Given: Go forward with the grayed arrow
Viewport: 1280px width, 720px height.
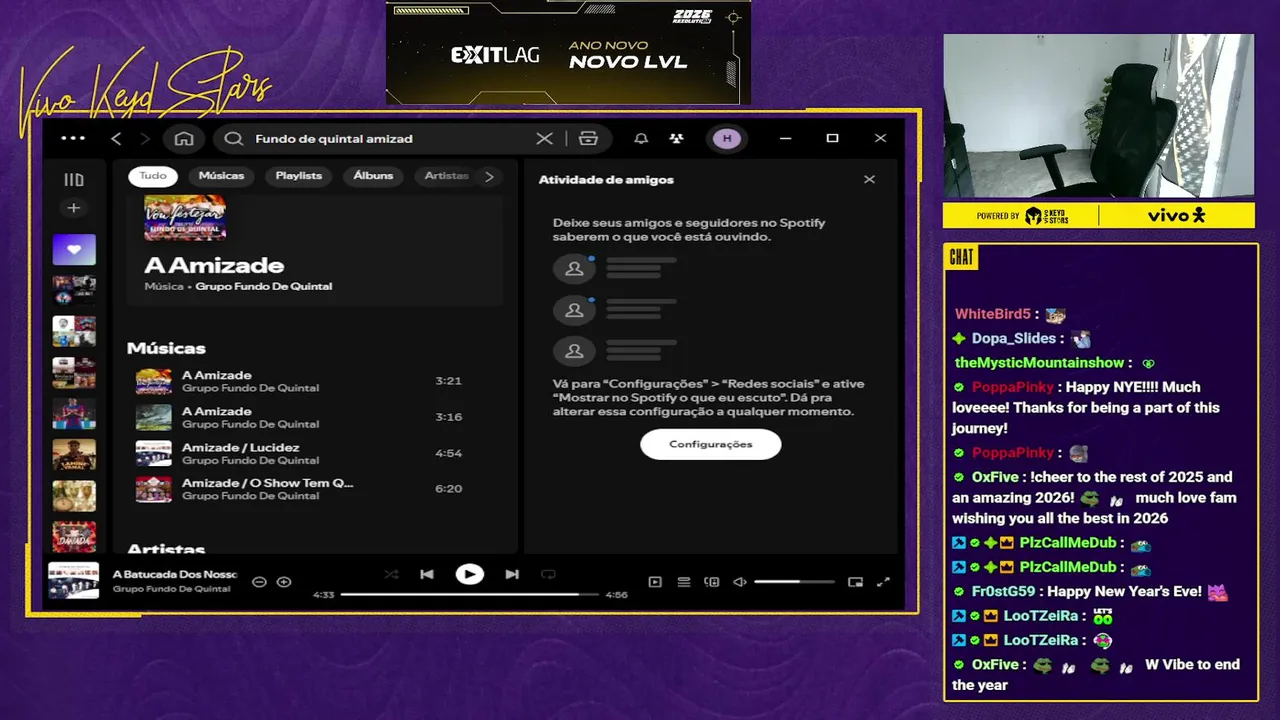Looking at the screenshot, I should coord(145,138).
